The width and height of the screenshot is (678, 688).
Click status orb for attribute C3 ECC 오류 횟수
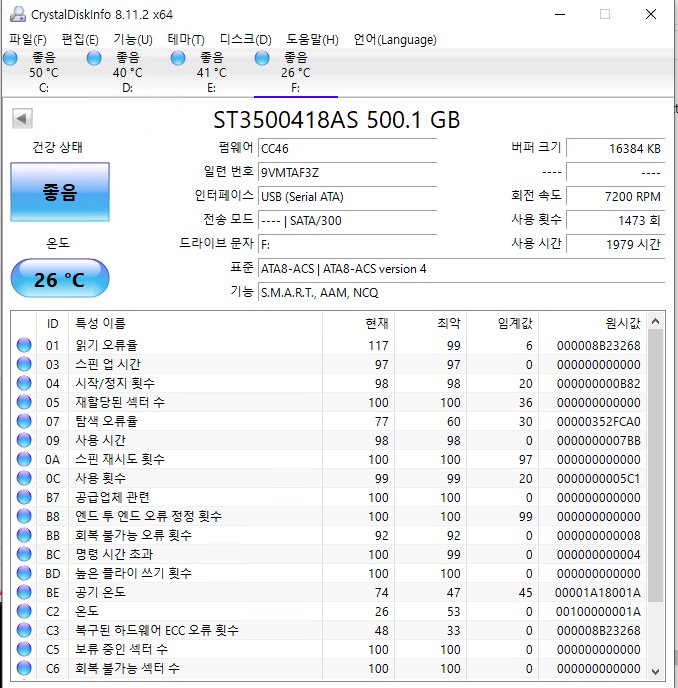[24, 631]
